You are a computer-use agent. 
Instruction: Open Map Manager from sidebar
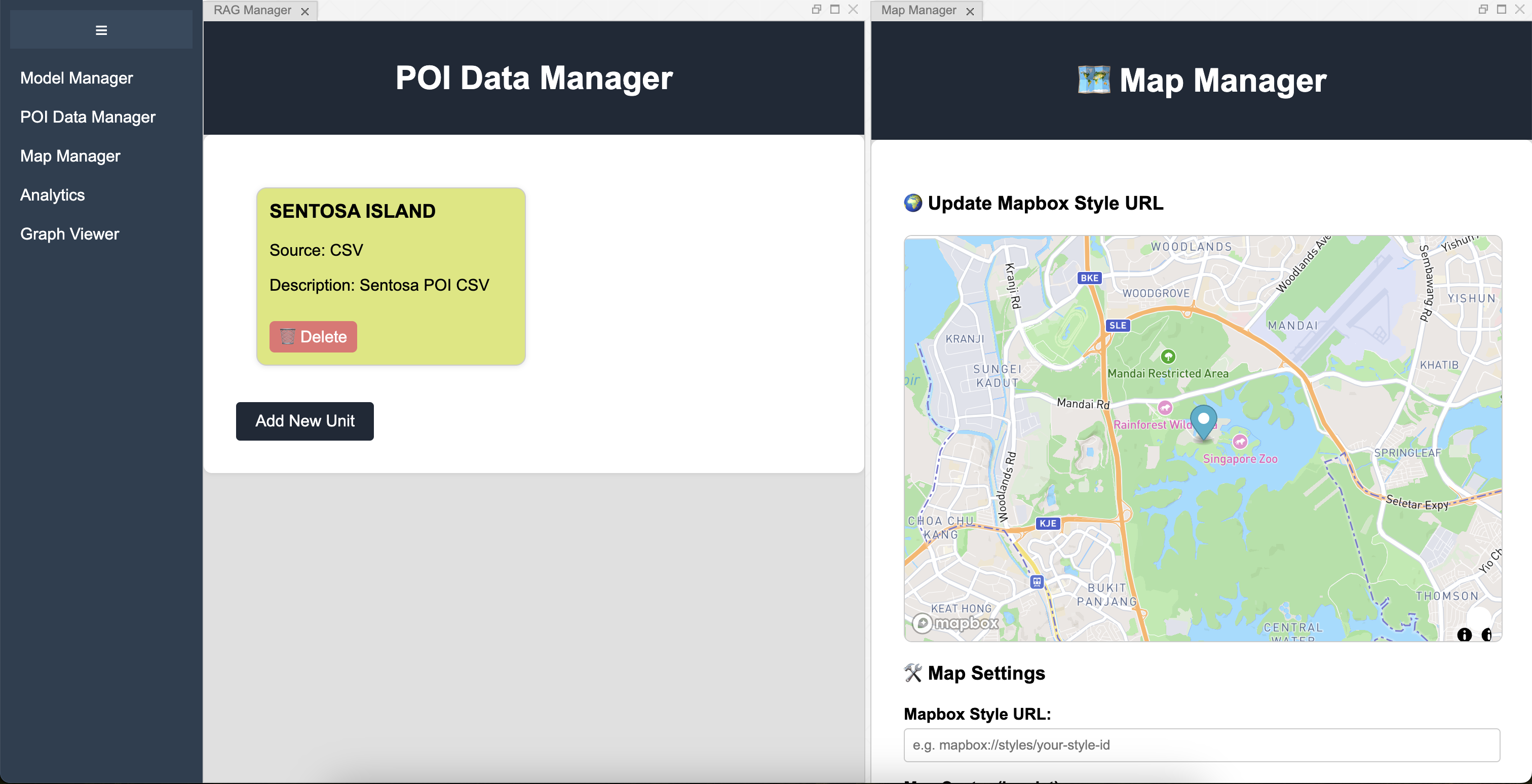click(70, 155)
